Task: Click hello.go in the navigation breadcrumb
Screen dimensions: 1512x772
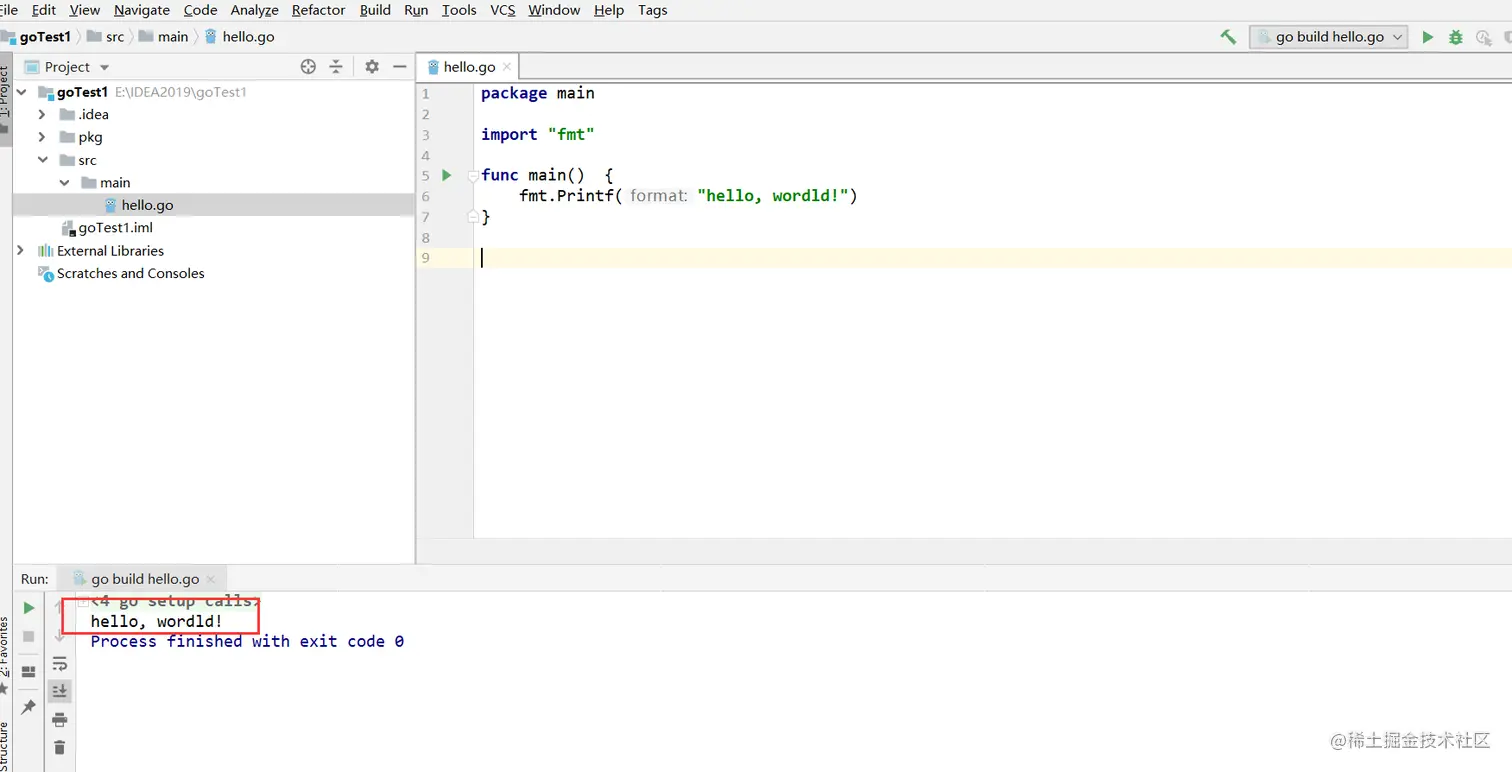Action: coord(248,37)
